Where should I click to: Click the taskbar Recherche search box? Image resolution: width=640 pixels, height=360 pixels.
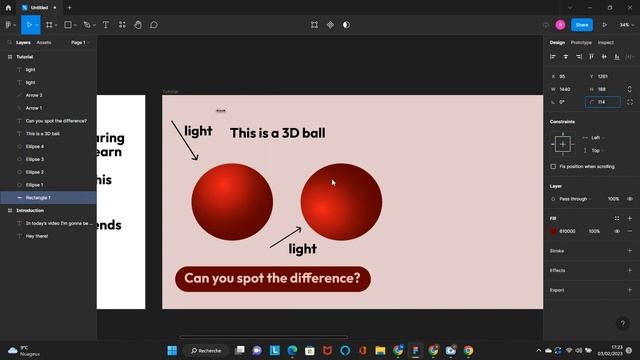click(207, 351)
